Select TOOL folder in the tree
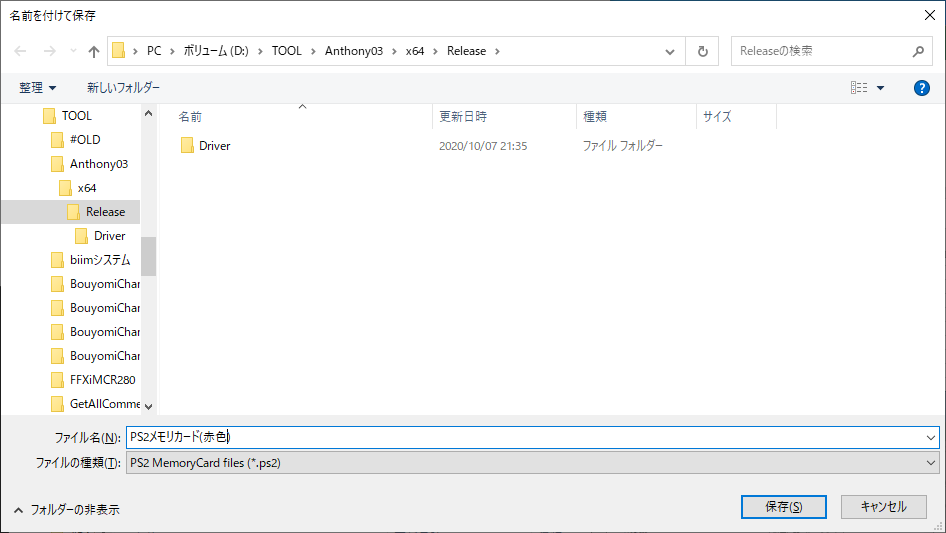This screenshot has width=946, height=533. pos(77,115)
